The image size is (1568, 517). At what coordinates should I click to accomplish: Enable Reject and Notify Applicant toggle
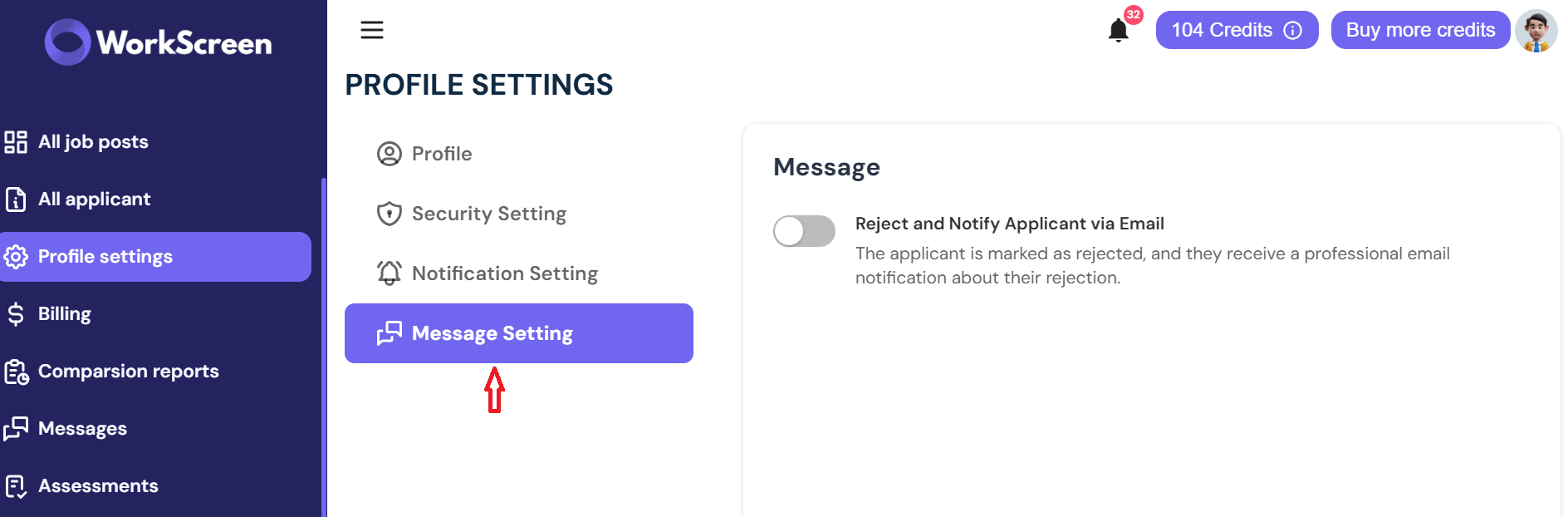pos(804,231)
